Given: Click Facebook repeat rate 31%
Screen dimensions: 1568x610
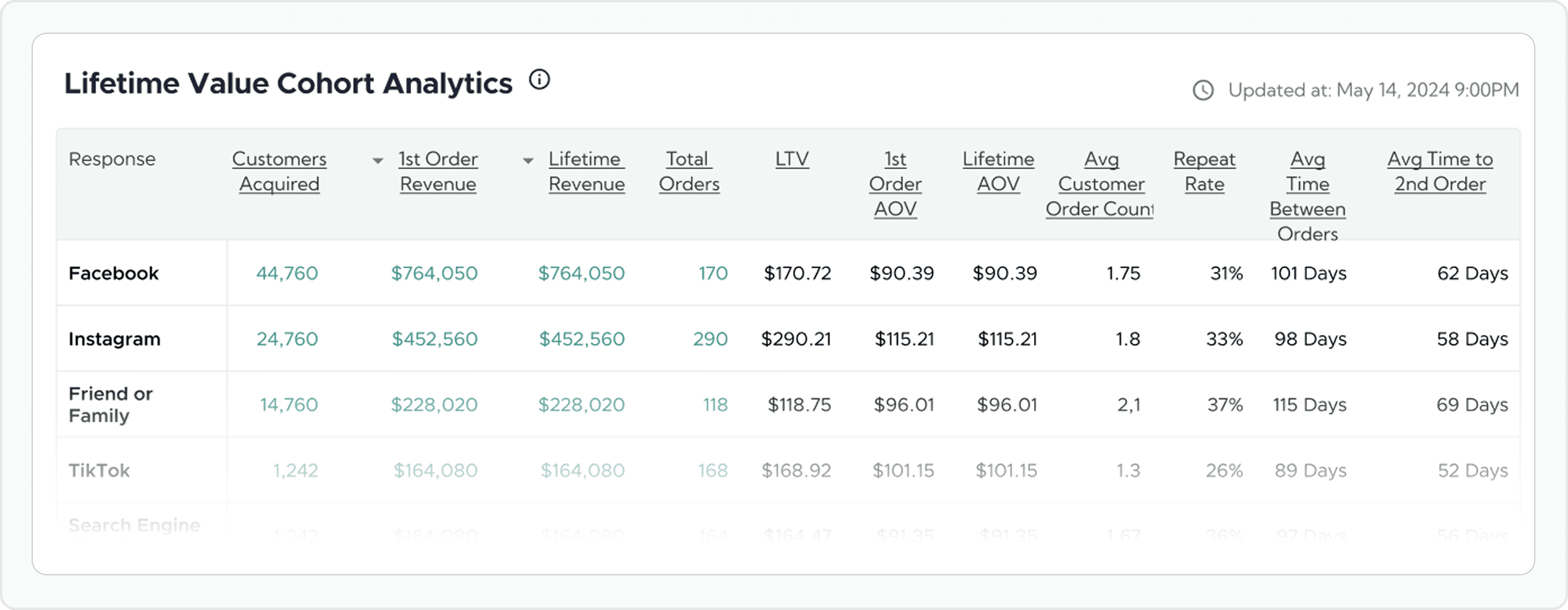Looking at the screenshot, I should coord(1227,273).
